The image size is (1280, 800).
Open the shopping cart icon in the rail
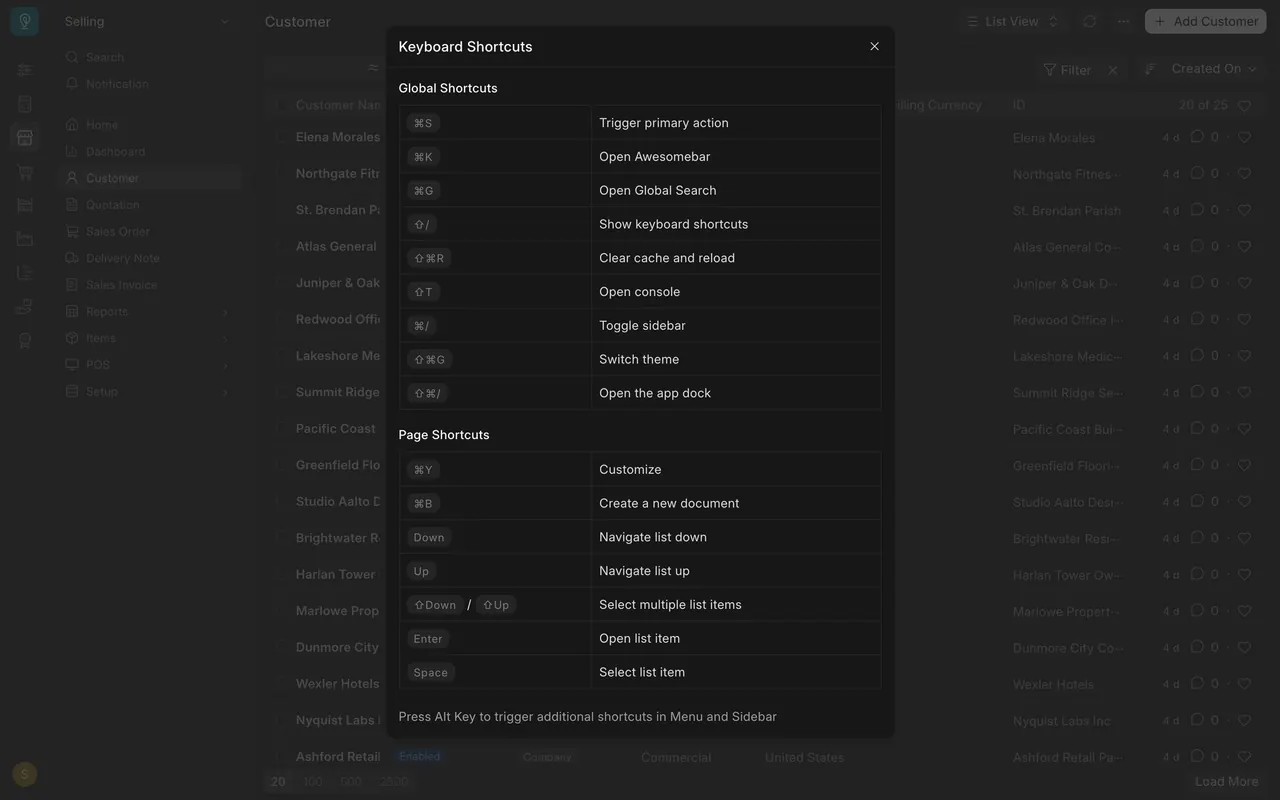pos(25,171)
